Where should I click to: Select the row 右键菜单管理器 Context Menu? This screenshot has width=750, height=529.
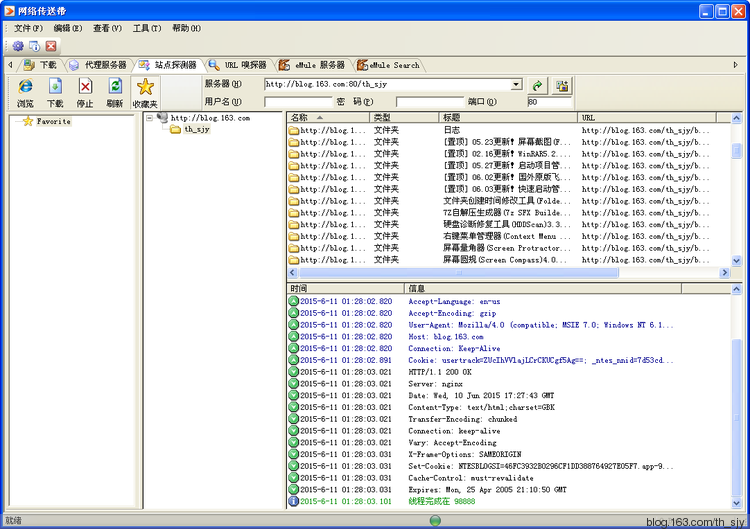tap(508, 236)
